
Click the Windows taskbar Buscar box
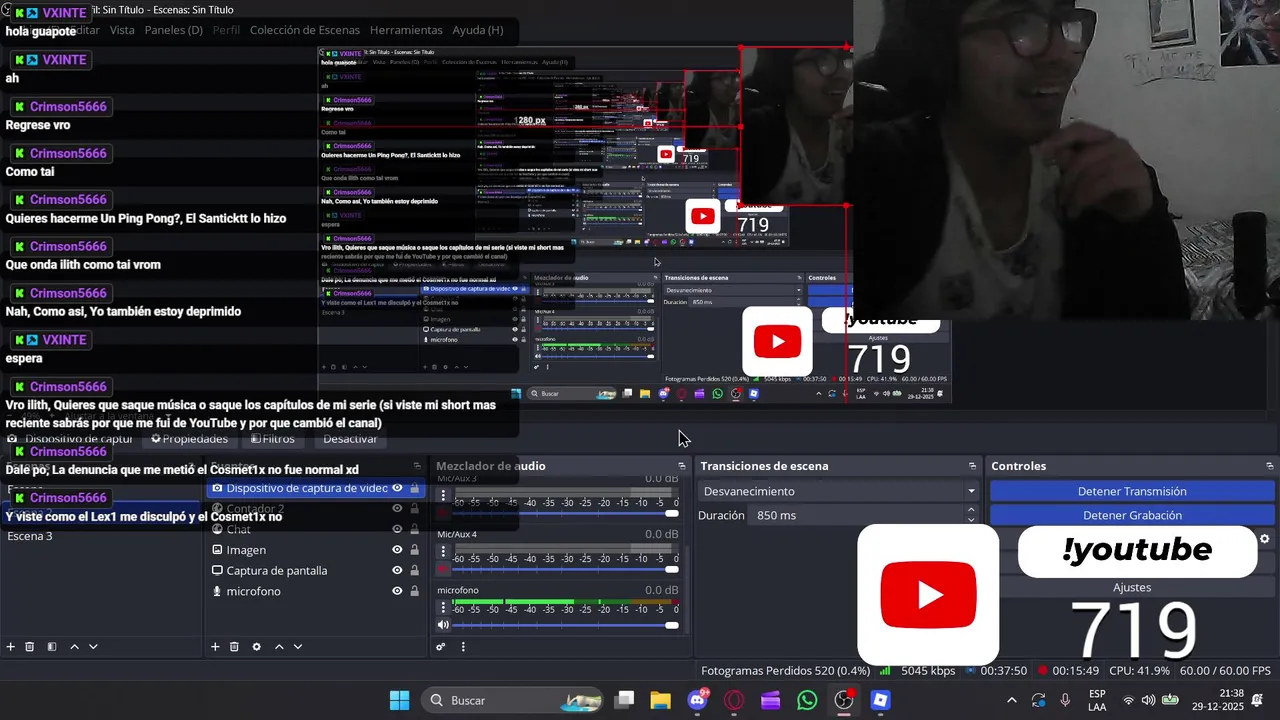[512, 700]
